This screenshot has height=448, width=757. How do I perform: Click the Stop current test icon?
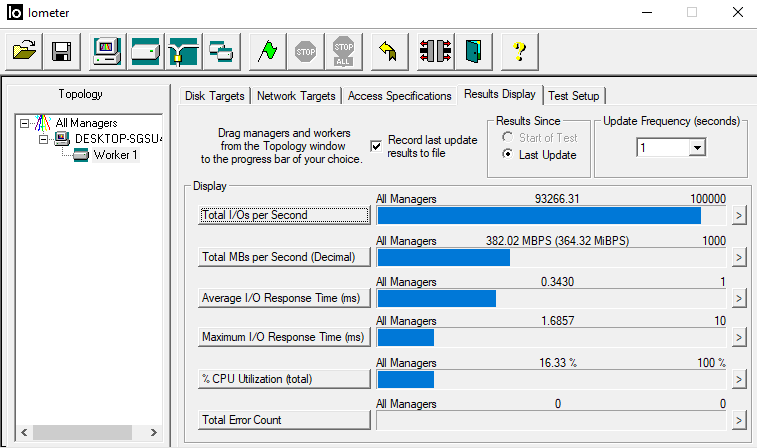(306, 51)
